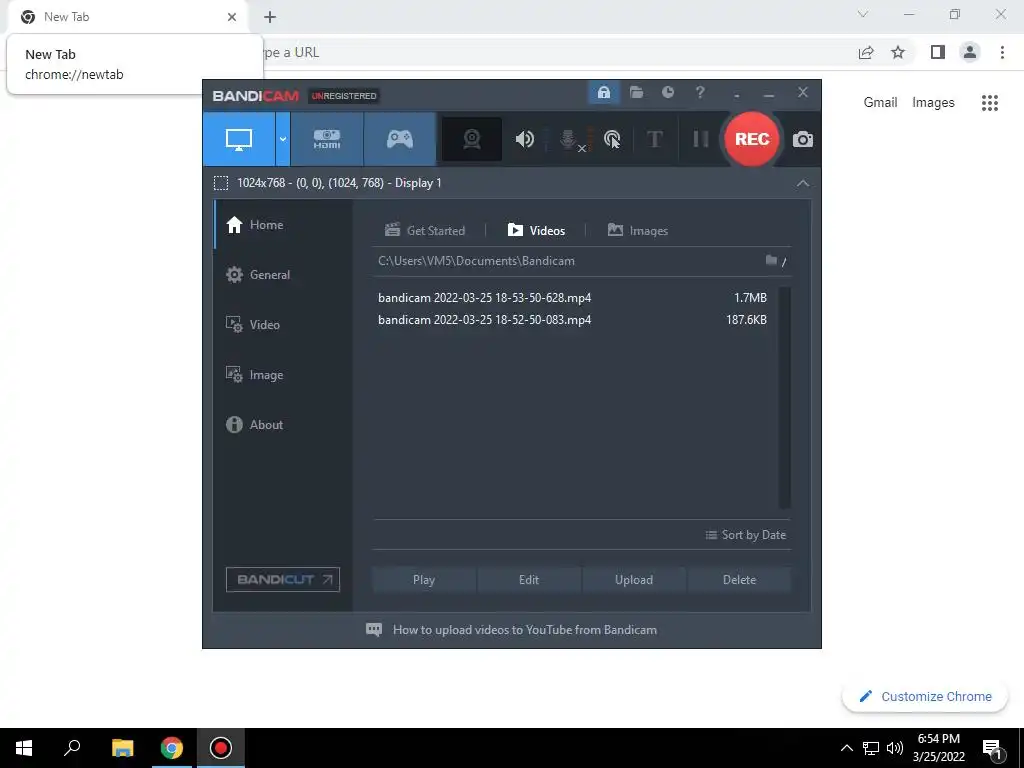
Task: Open Bandicam help question mark
Action: coord(699,93)
